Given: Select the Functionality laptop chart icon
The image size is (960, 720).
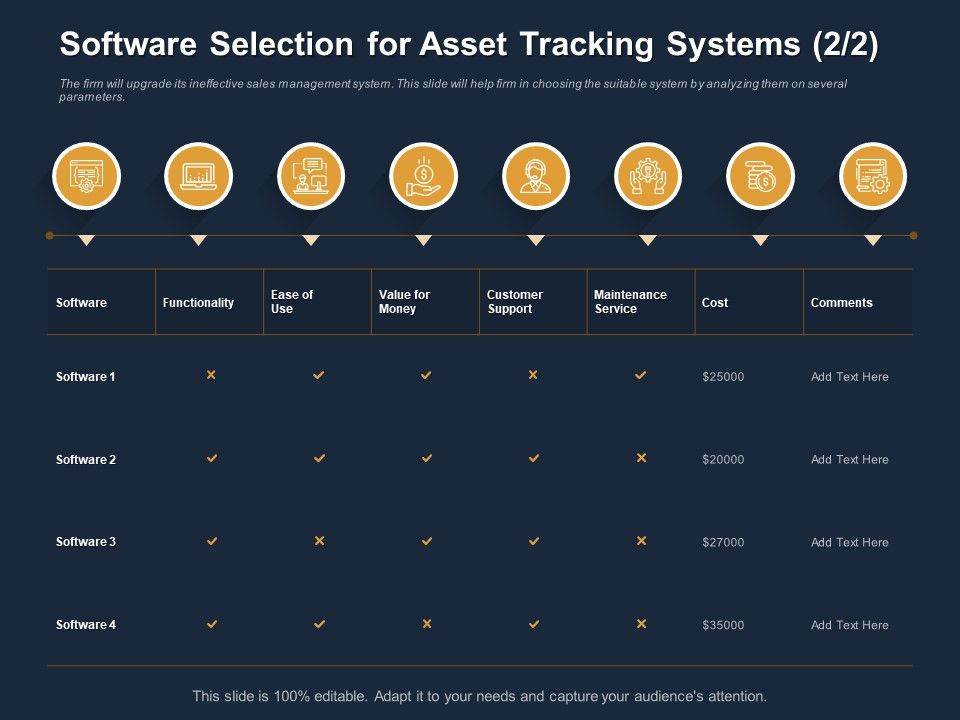Looking at the screenshot, I should [x=198, y=176].
